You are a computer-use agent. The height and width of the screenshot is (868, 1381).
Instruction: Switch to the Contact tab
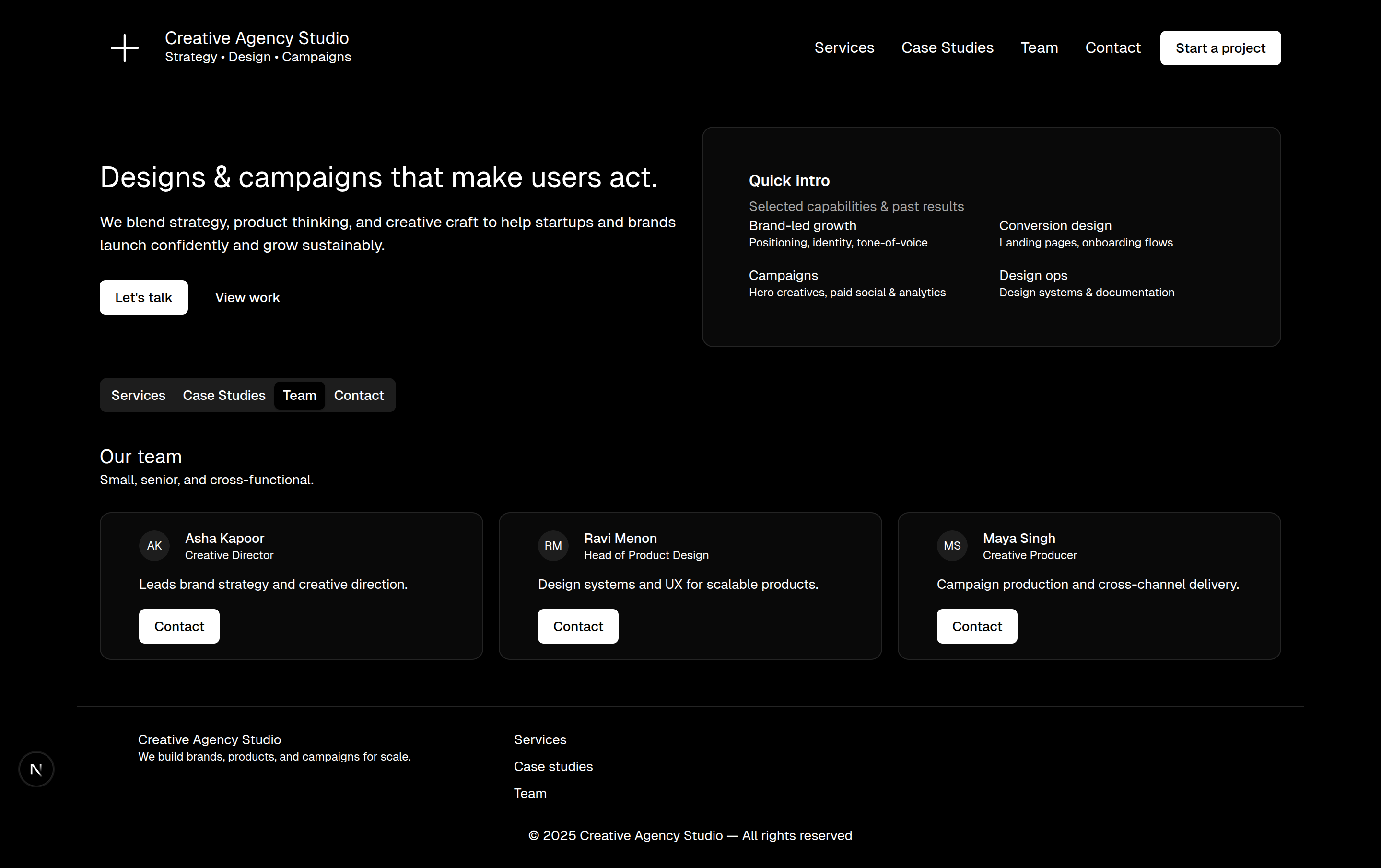coord(359,395)
